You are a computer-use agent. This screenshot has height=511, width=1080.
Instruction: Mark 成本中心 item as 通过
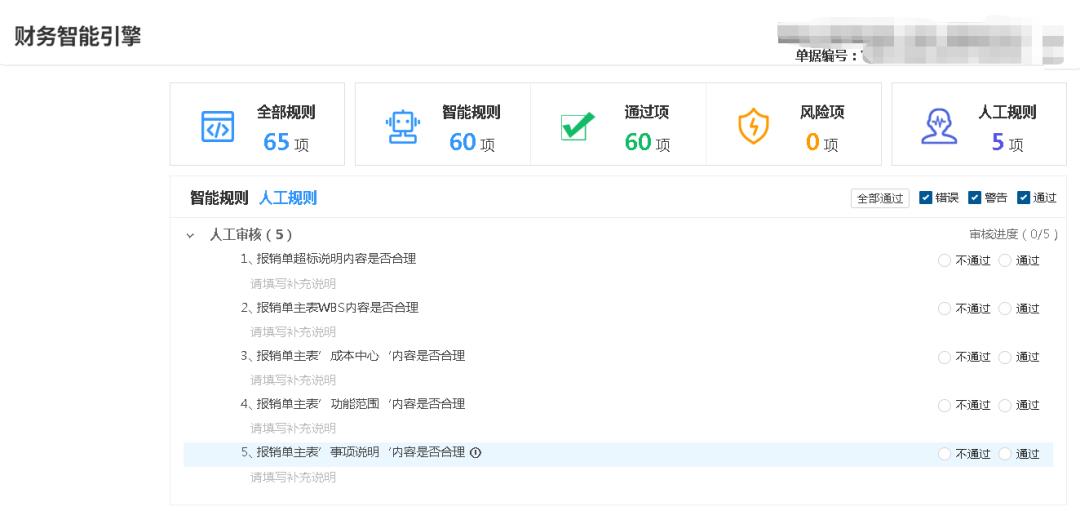pos(1005,357)
